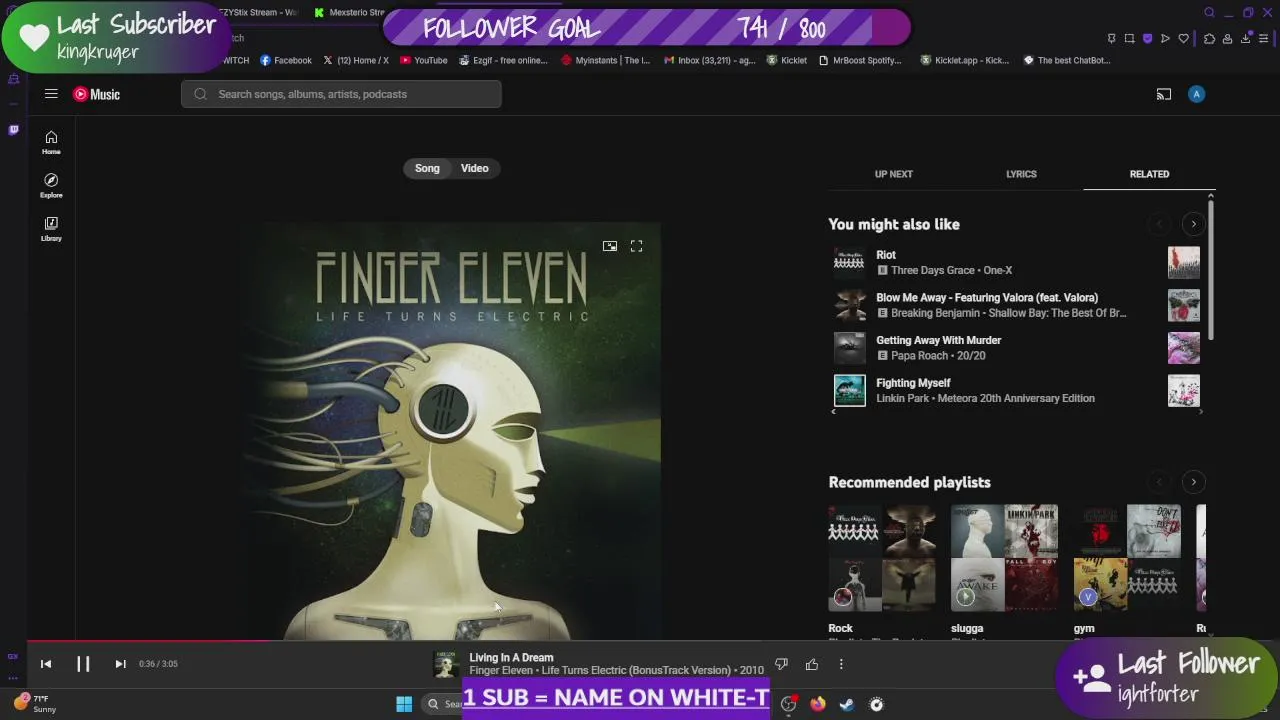Open the gym playlist thumbnail
This screenshot has height=720, width=1280.
[1128, 558]
